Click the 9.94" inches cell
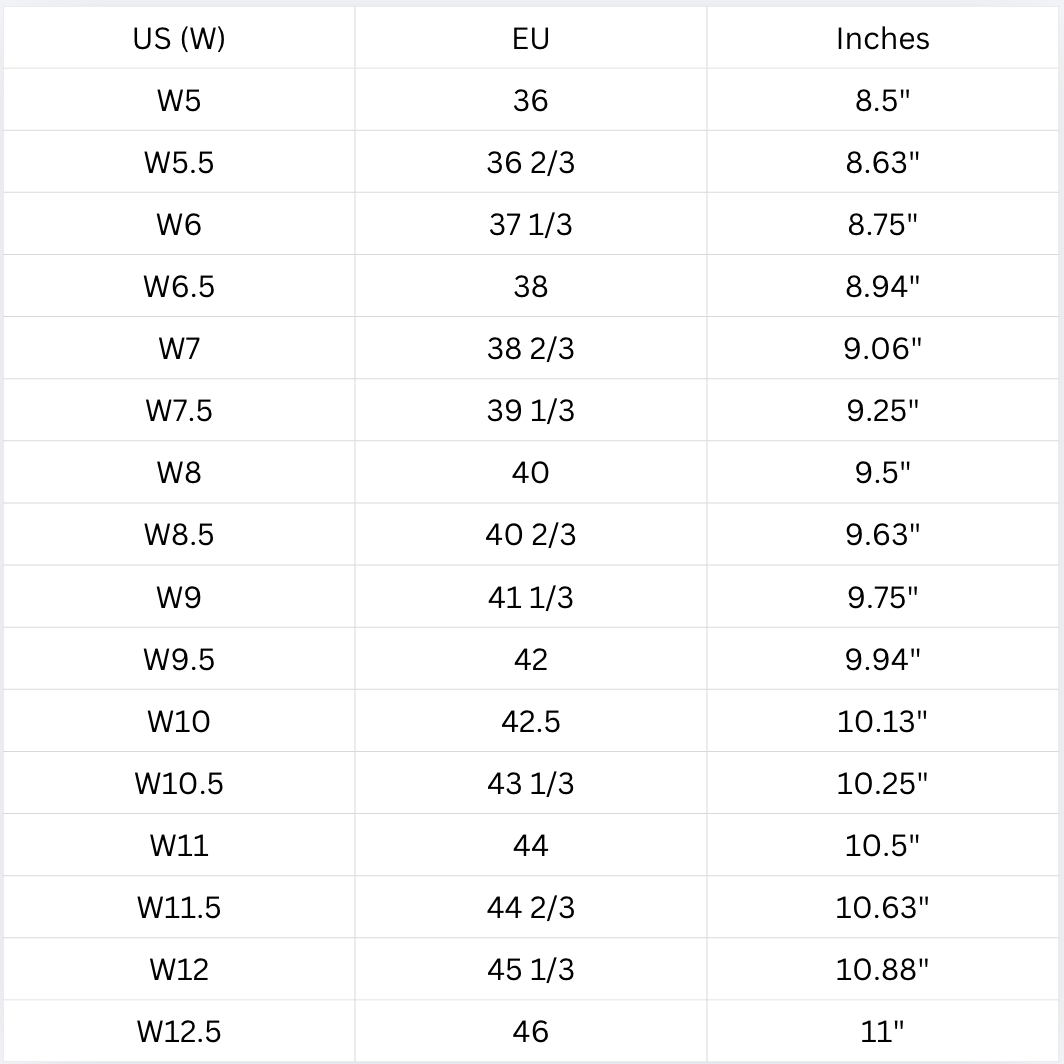 pos(882,659)
